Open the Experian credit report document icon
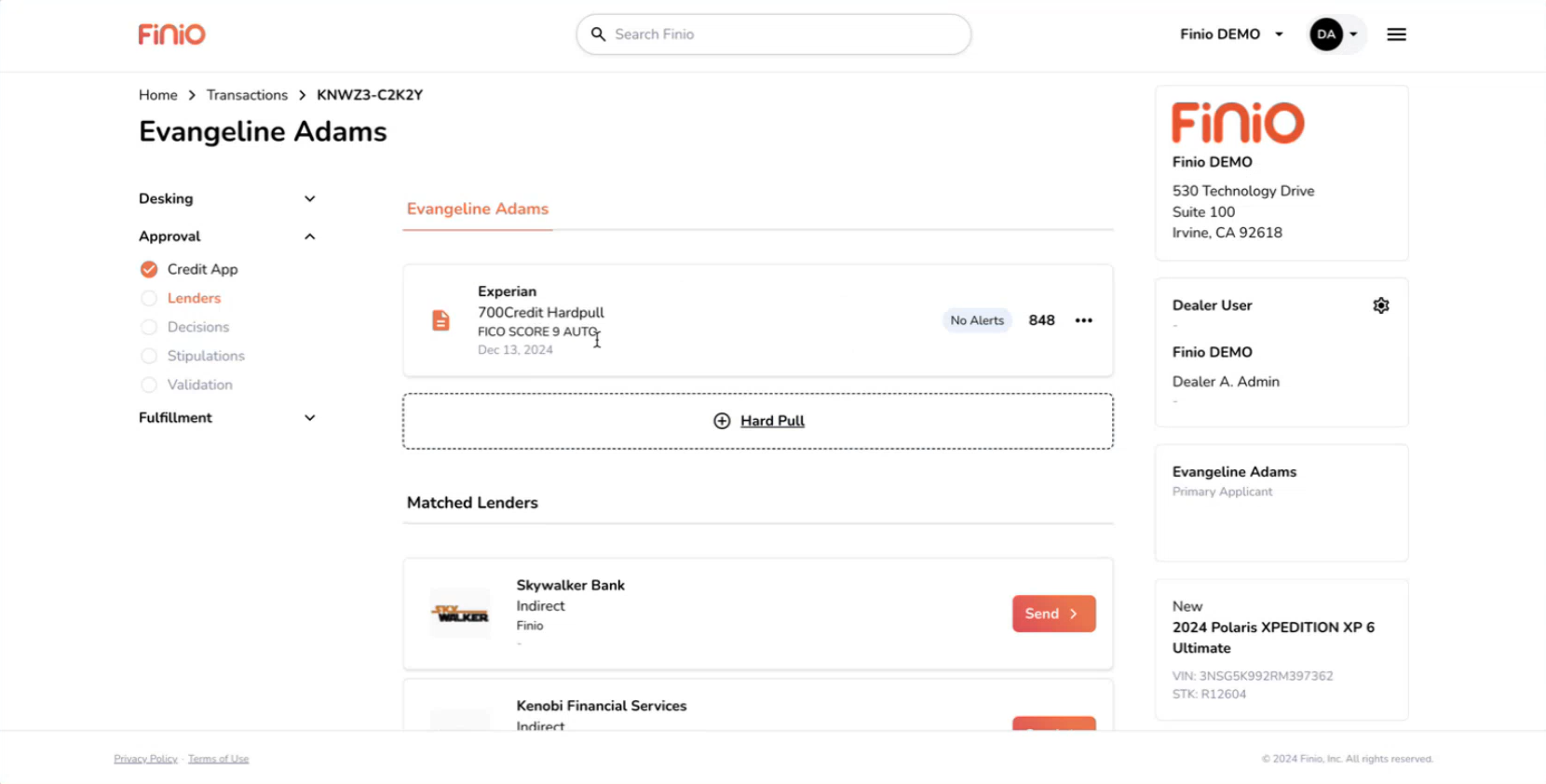This screenshot has height=784, width=1546. pos(441,320)
